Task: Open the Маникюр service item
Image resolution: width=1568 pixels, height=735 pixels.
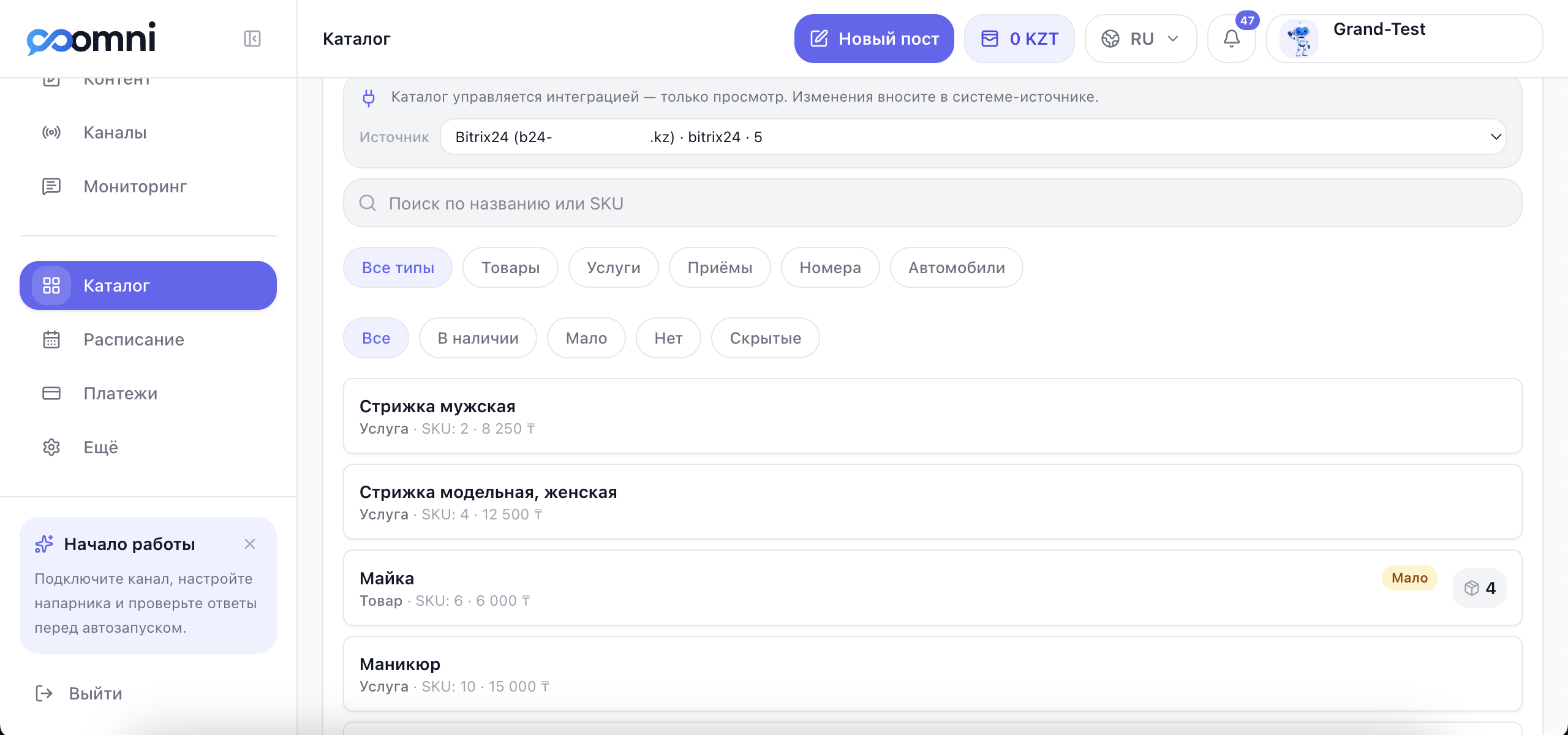Action: coord(933,674)
